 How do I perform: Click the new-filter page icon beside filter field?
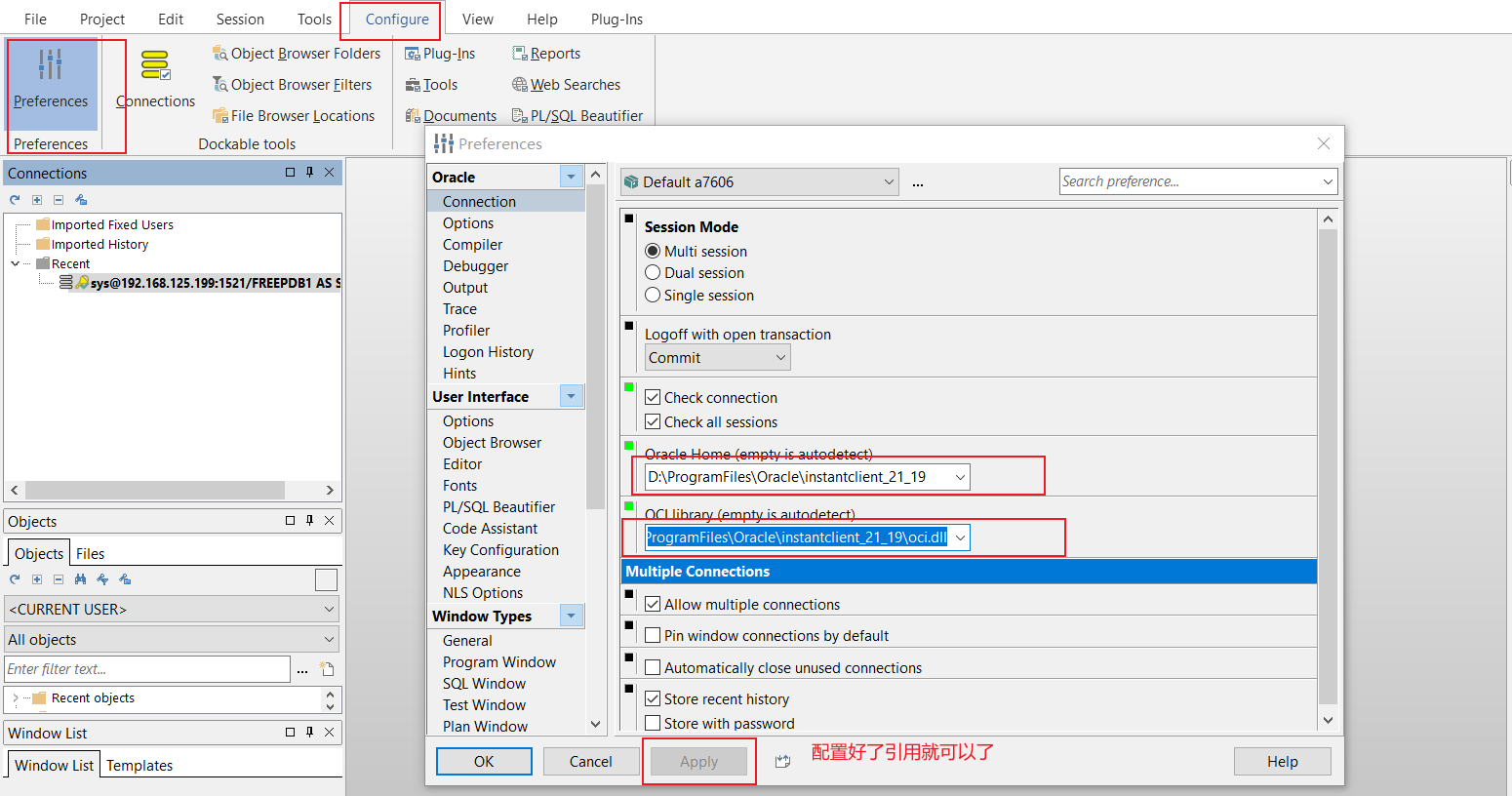click(x=328, y=669)
